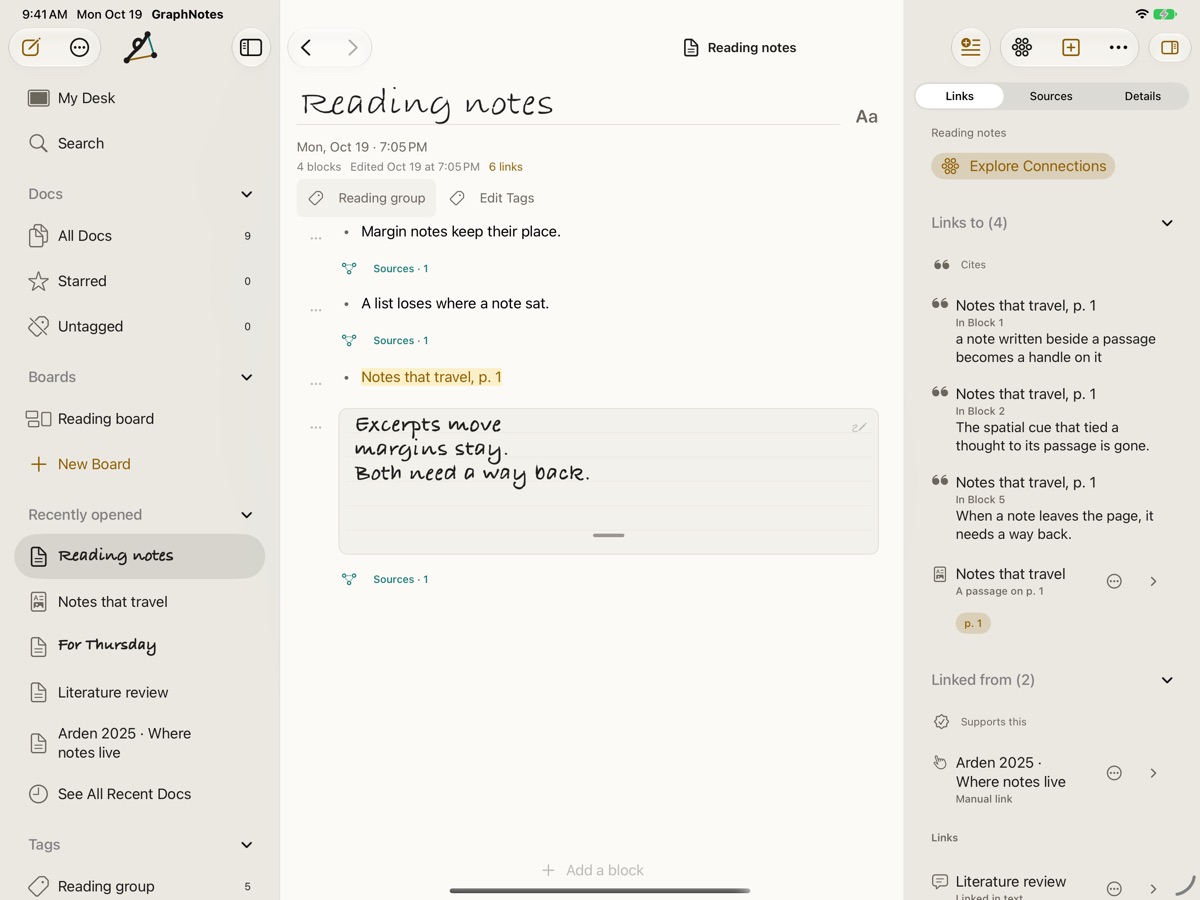Collapse the Docs section
1200x900 pixels.
247,194
